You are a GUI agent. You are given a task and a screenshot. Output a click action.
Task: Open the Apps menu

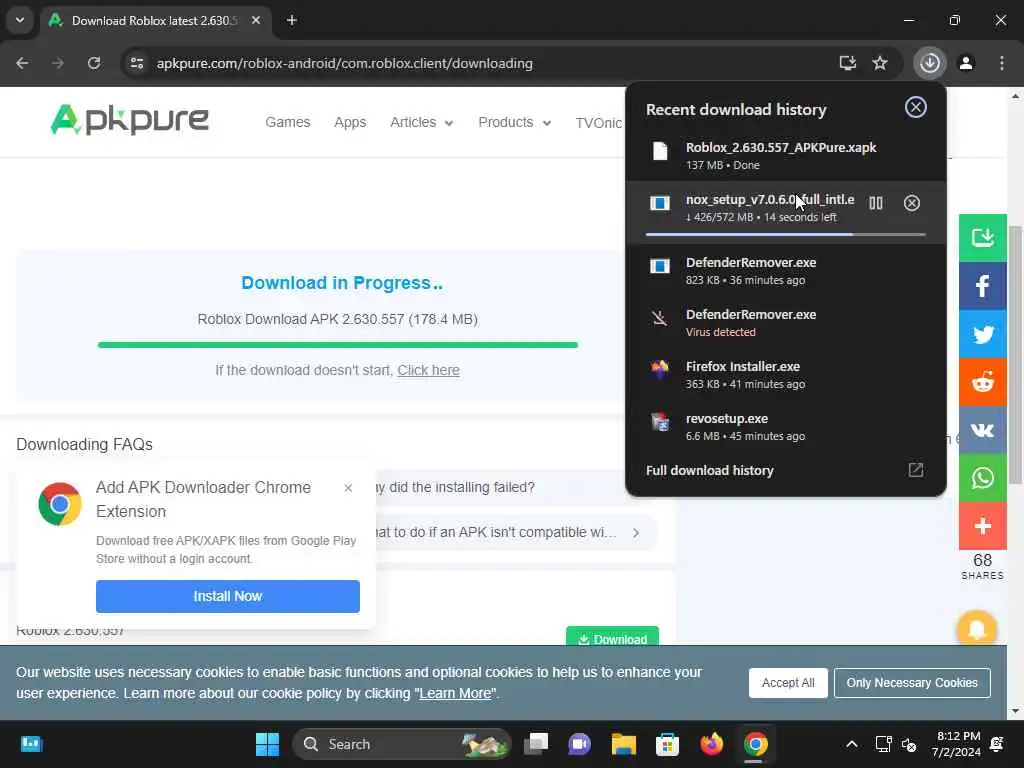[x=350, y=122]
